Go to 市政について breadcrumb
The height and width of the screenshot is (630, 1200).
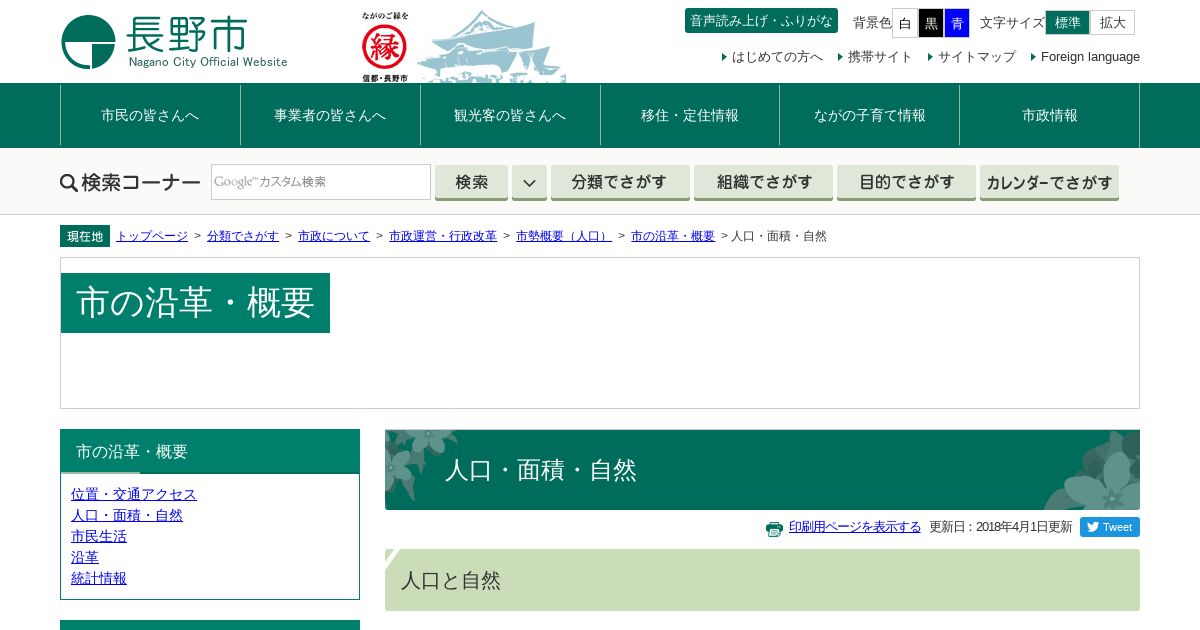tap(334, 236)
